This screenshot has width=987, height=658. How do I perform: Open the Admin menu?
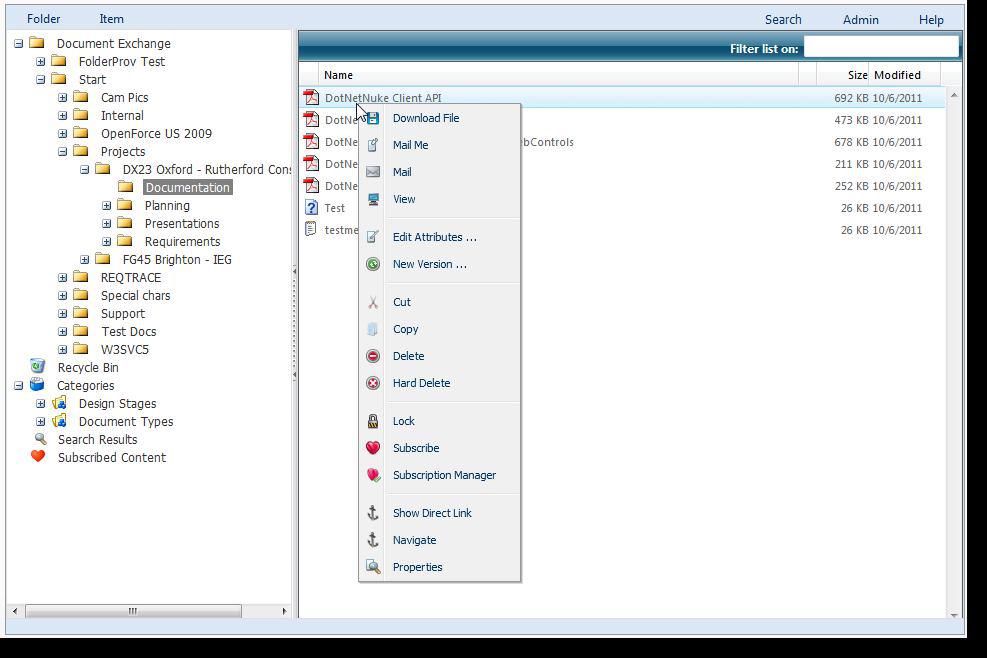[860, 19]
